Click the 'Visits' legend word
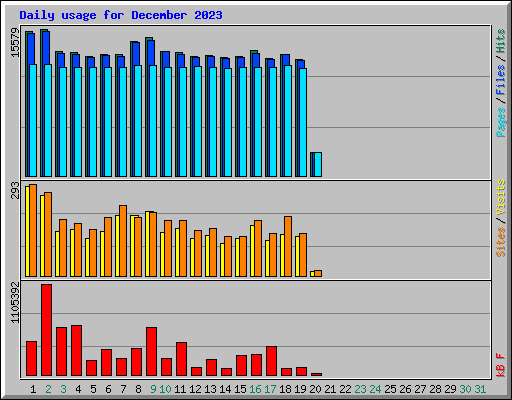 coord(500,197)
